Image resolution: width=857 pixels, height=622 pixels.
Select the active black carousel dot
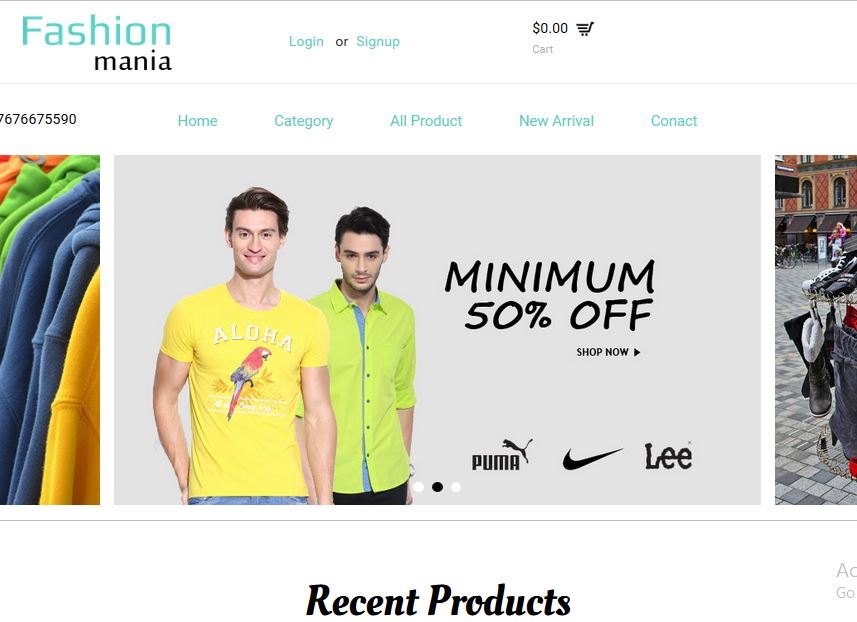(x=437, y=486)
